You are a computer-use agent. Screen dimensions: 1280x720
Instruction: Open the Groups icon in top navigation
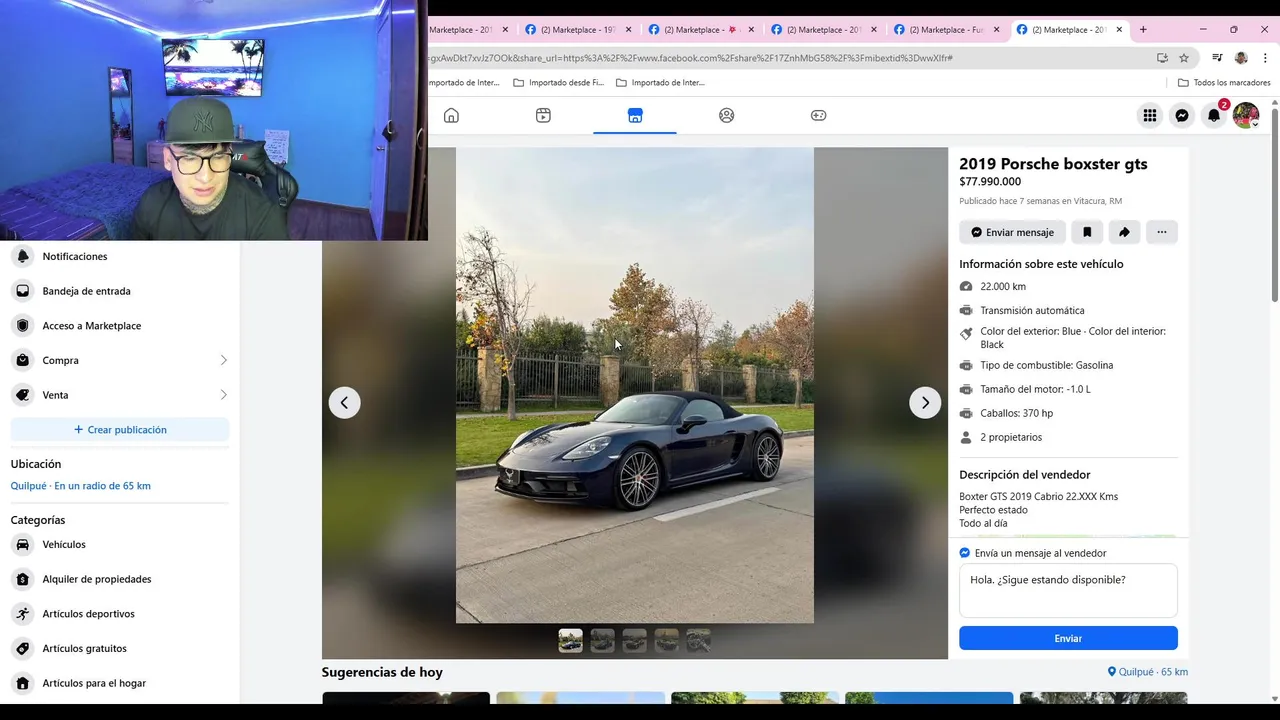727,115
